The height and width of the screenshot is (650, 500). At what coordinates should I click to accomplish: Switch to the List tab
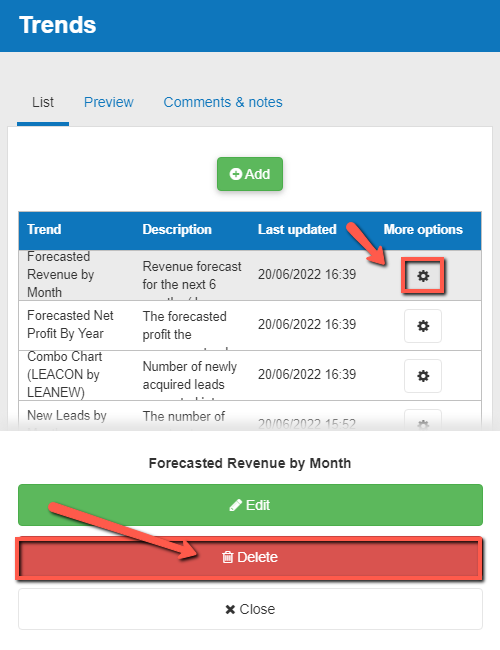[x=43, y=102]
